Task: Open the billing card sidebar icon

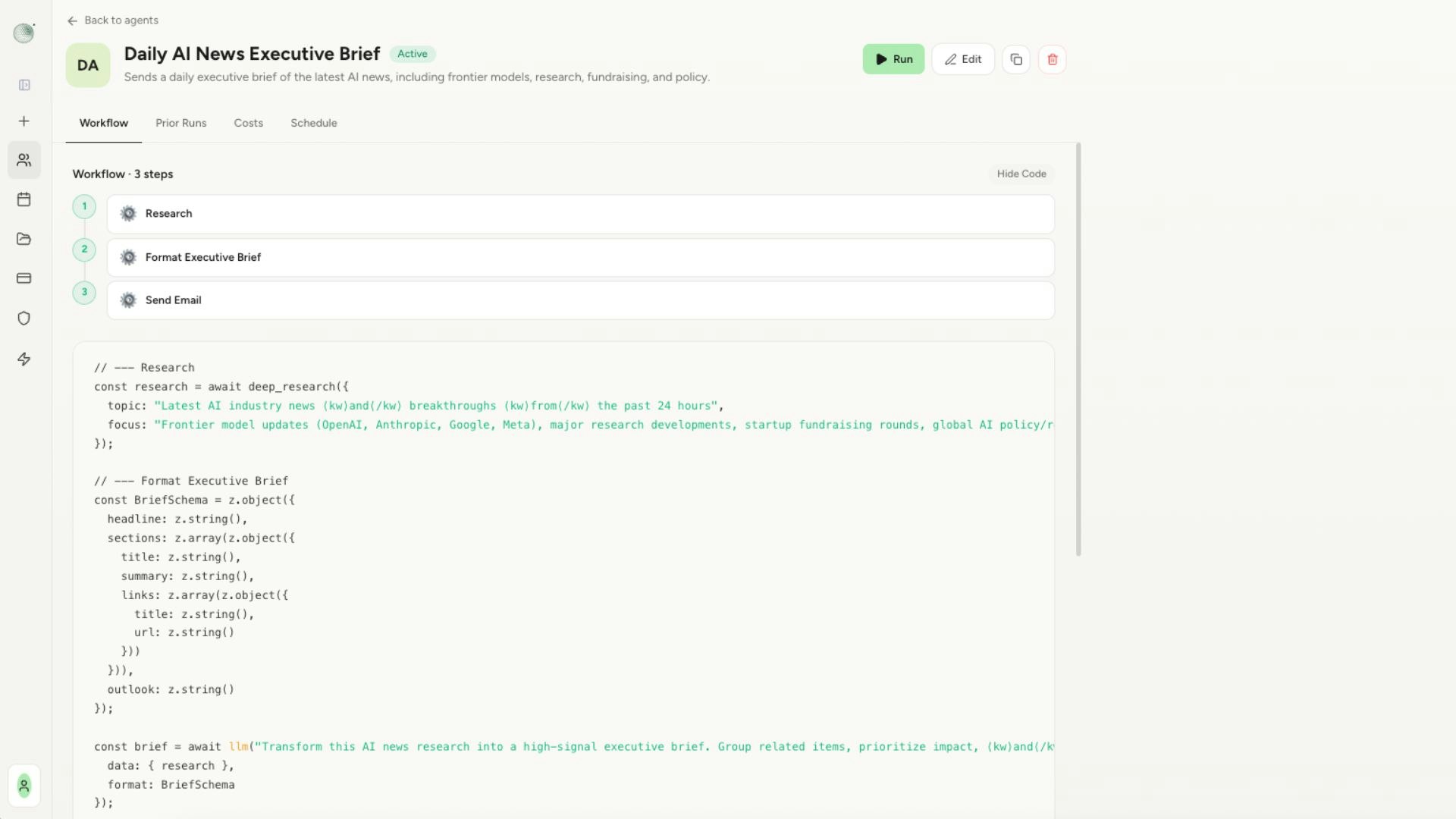Action: [x=24, y=278]
